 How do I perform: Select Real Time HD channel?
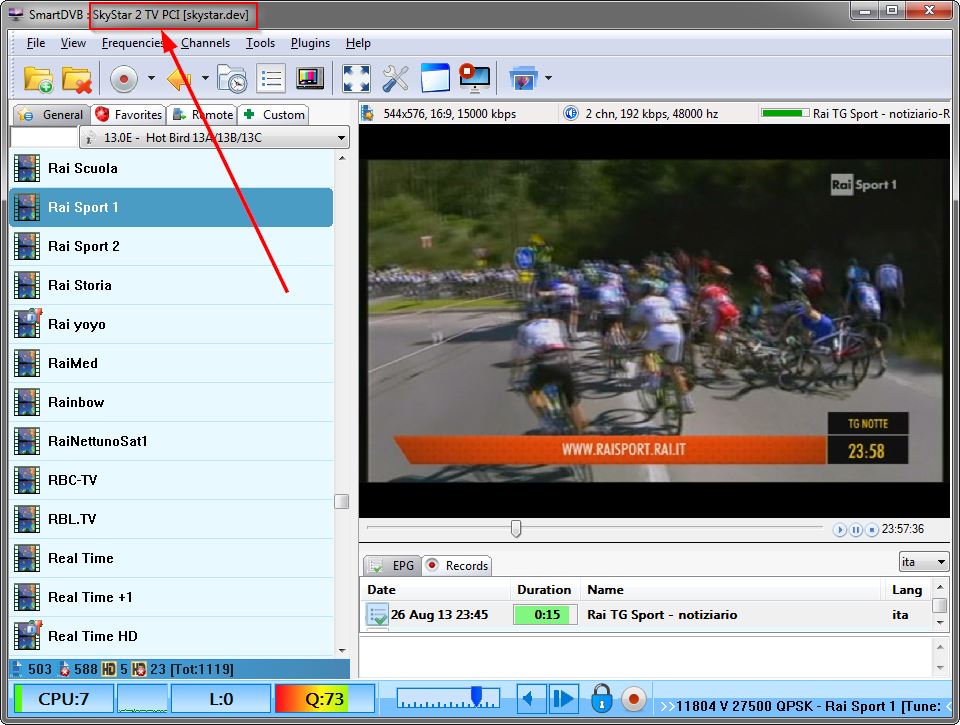pyautogui.click(x=171, y=636)
